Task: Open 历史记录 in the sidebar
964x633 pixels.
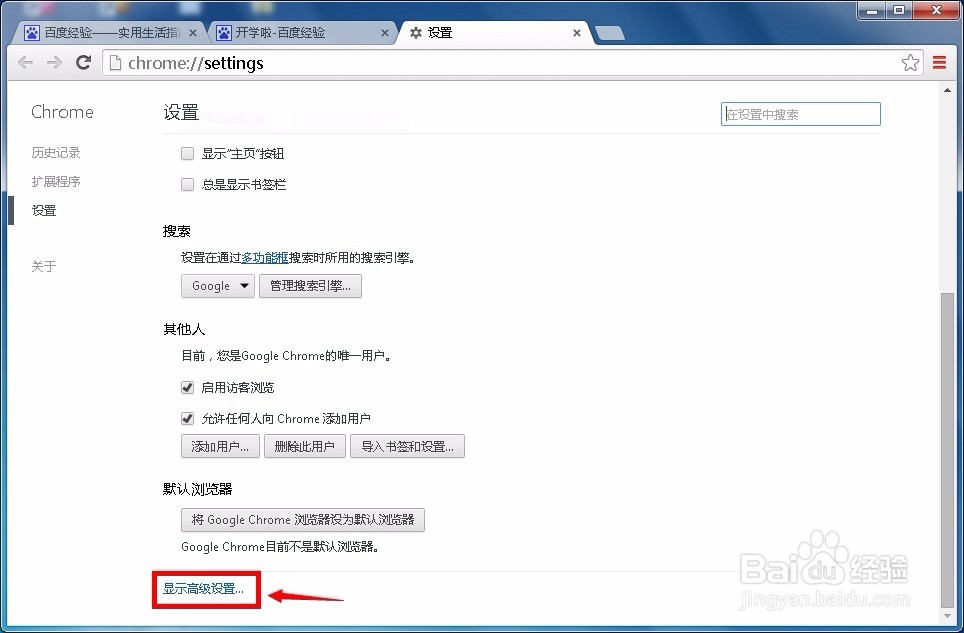Action: pos(56,152)
